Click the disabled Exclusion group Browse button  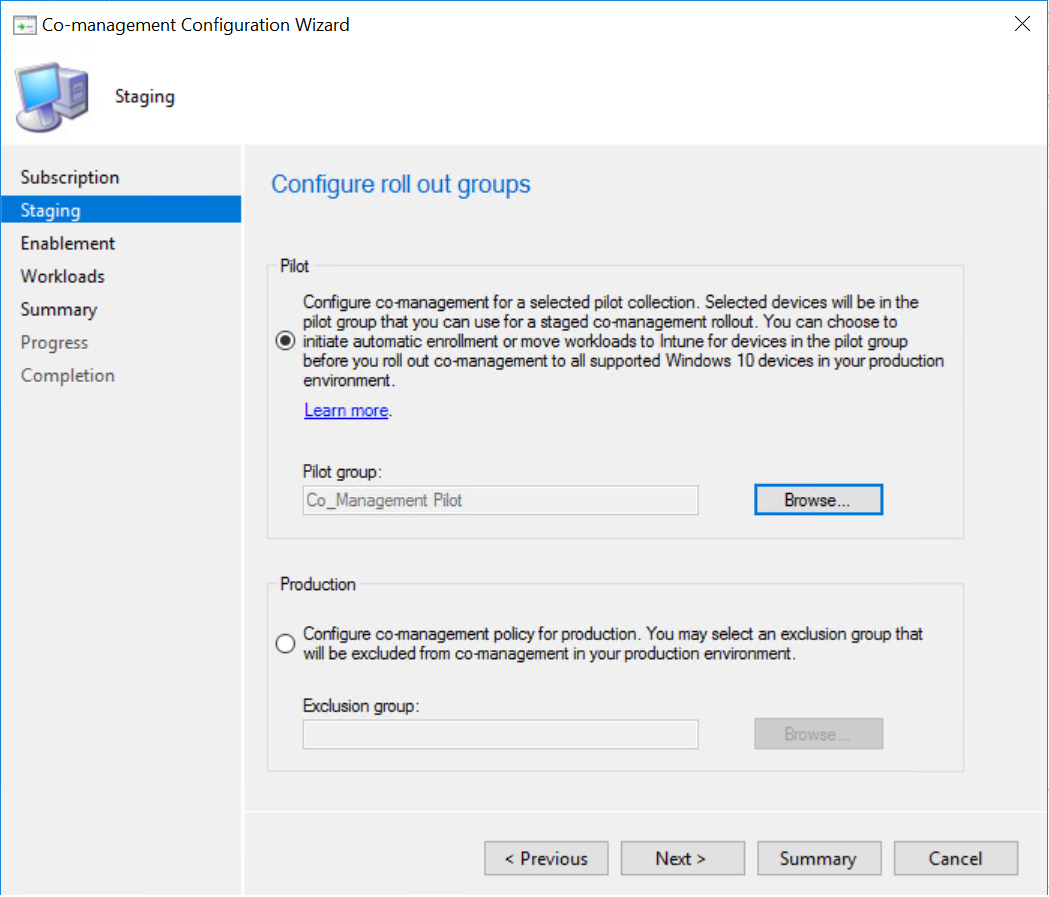pos(818,733)
